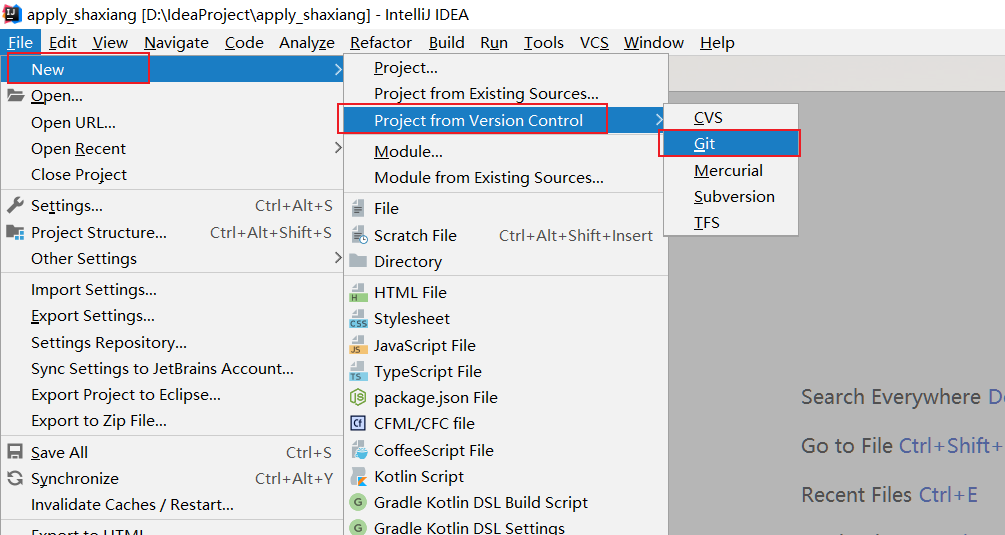Click the File document icon in New submenu

(358, 208)
